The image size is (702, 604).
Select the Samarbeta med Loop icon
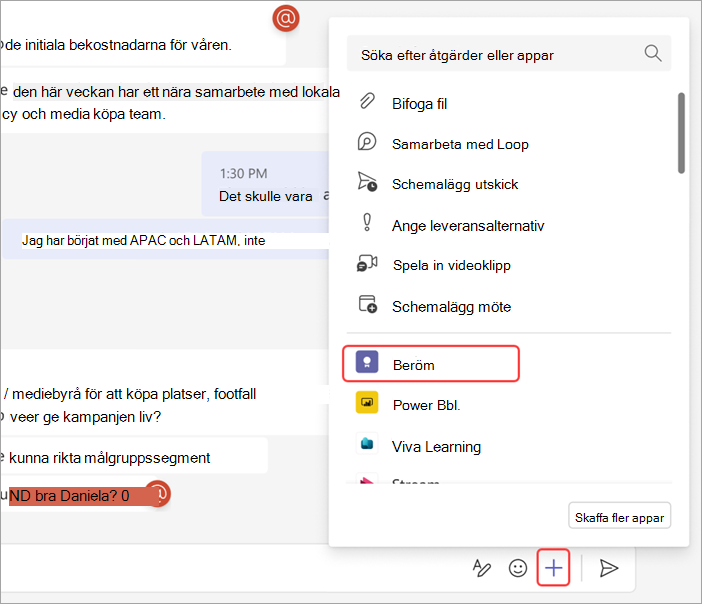point(367,142)
